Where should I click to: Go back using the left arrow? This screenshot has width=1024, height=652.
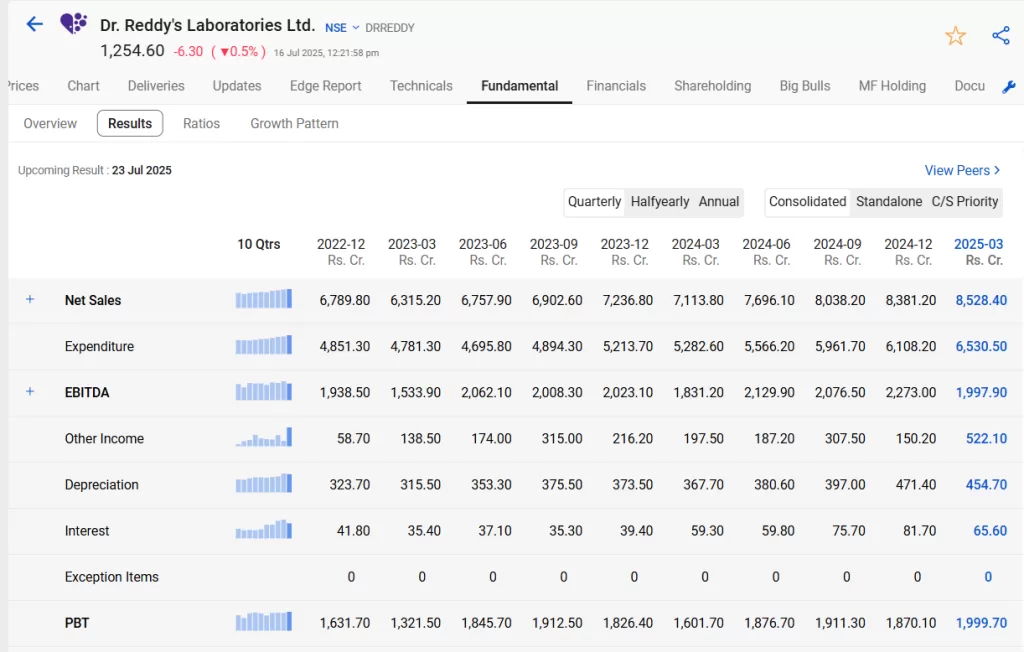tap(34, 25)
